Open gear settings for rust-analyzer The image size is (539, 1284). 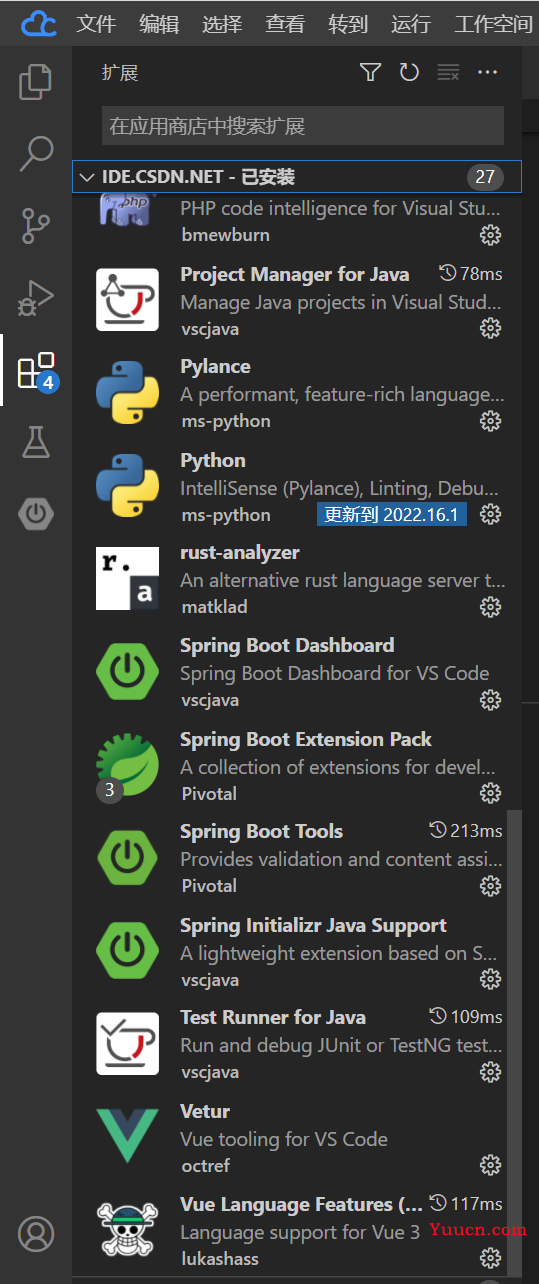[490, 607]
